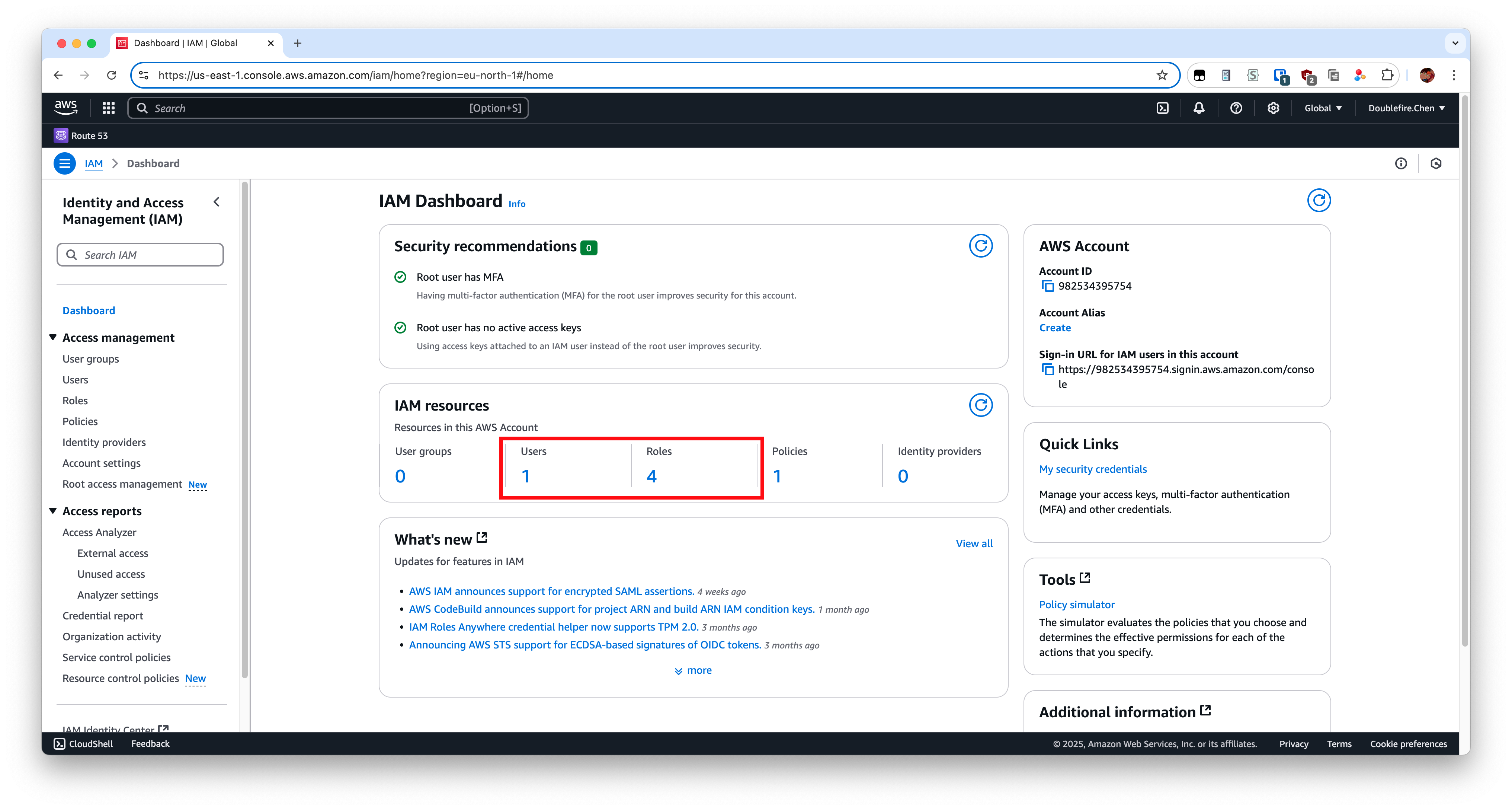This screenshot has width=1512, height=810.
Task: Open Roles in side navigation
Action: click(75, 401)
